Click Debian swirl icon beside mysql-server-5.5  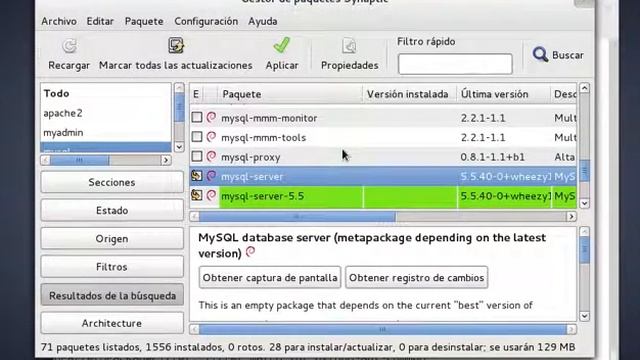coord(211,196)
